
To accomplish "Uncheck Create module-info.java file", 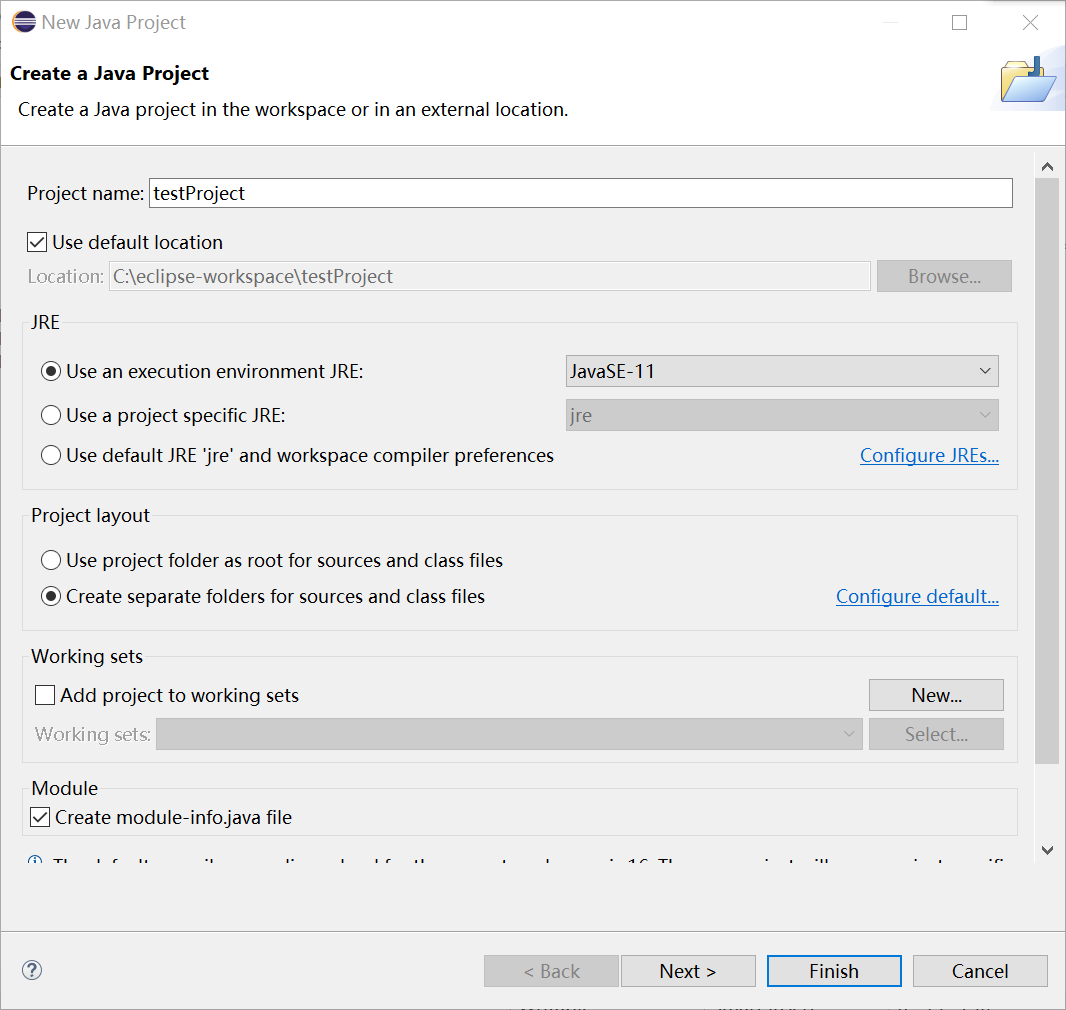I will point(40,817).
